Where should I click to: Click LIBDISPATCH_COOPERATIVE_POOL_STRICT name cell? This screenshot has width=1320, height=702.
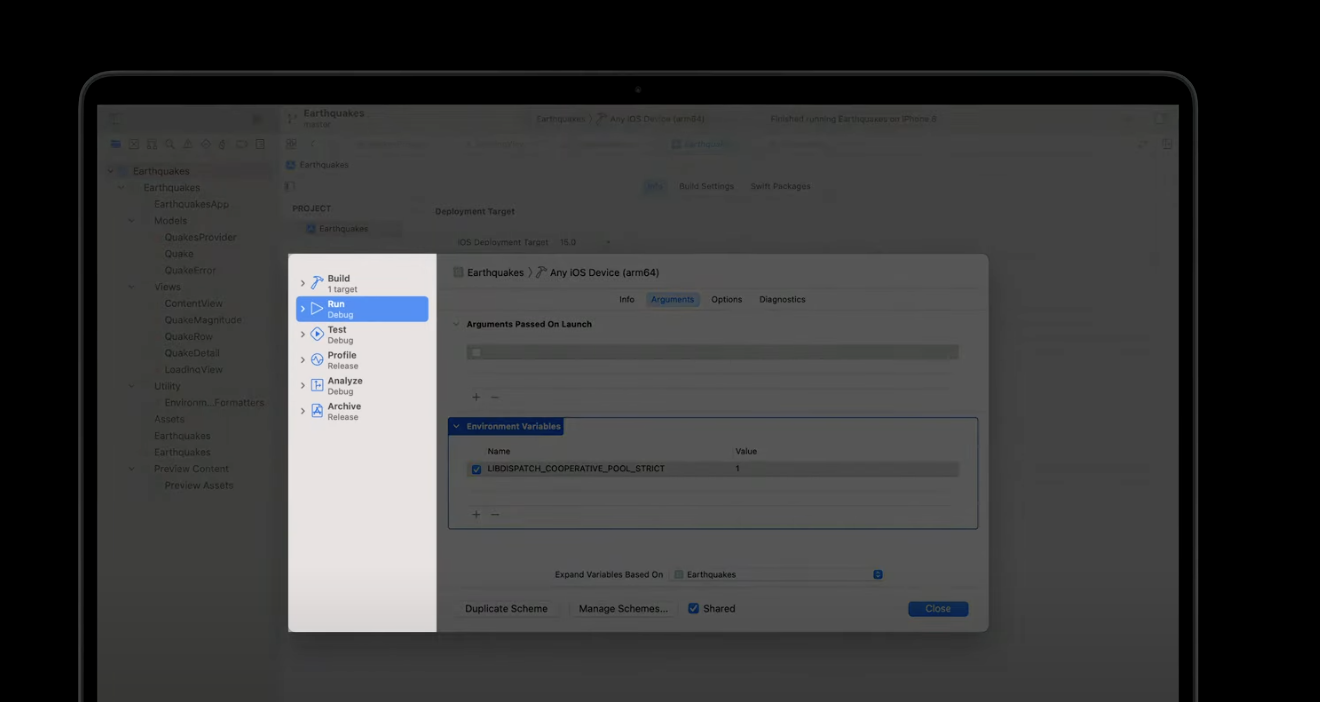tap(576, 469)
